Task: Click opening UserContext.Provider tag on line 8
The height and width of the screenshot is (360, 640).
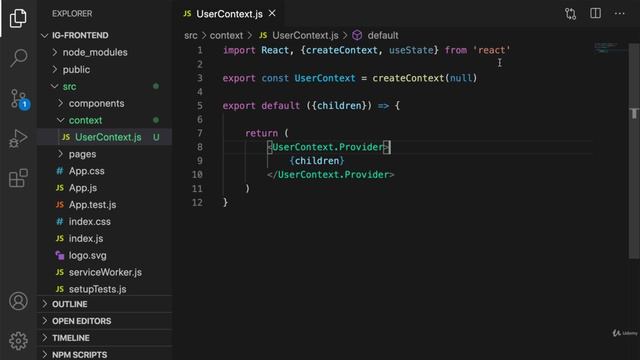Action: [x=329, y=147]
